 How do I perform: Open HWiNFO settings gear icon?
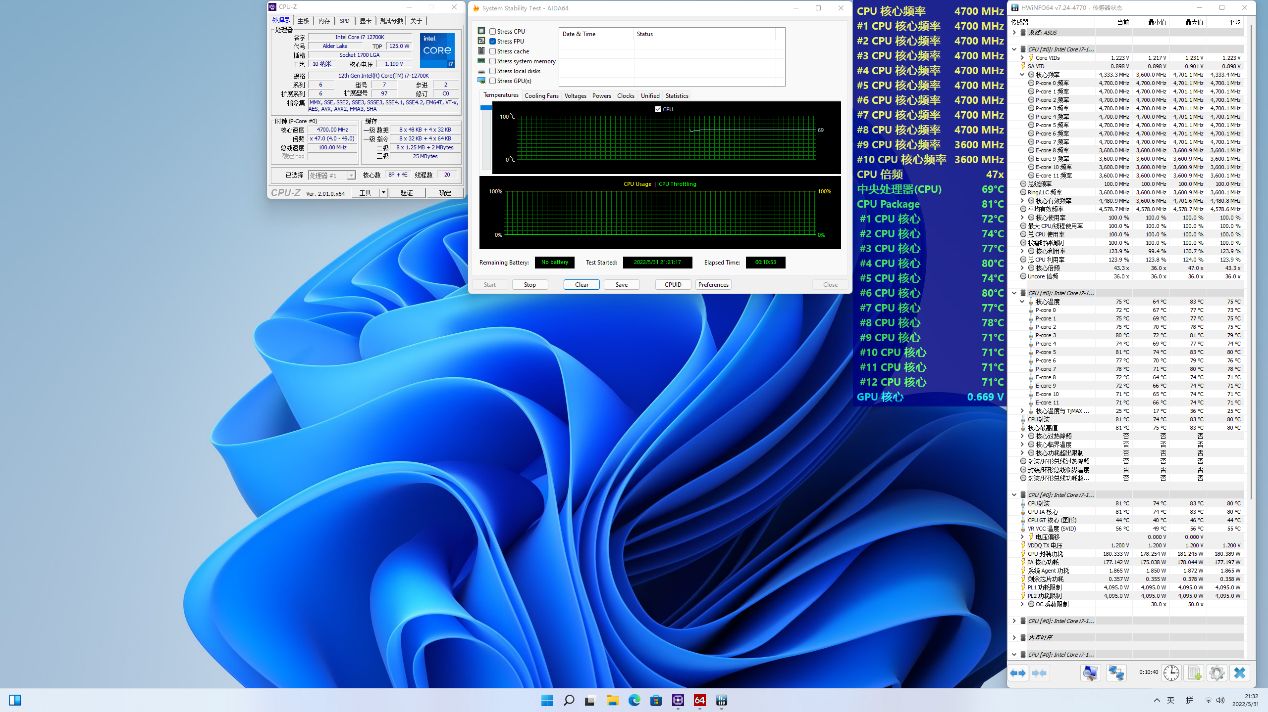[1216, 673]
